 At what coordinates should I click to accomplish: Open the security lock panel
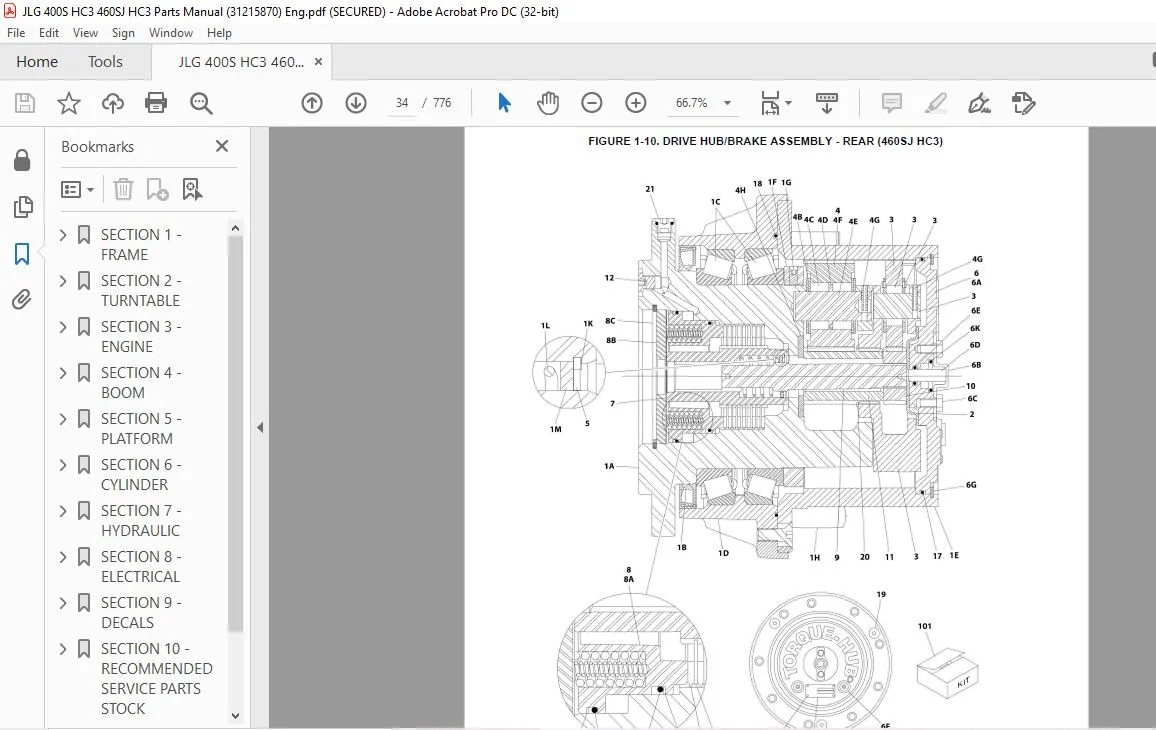pos(22,160)
